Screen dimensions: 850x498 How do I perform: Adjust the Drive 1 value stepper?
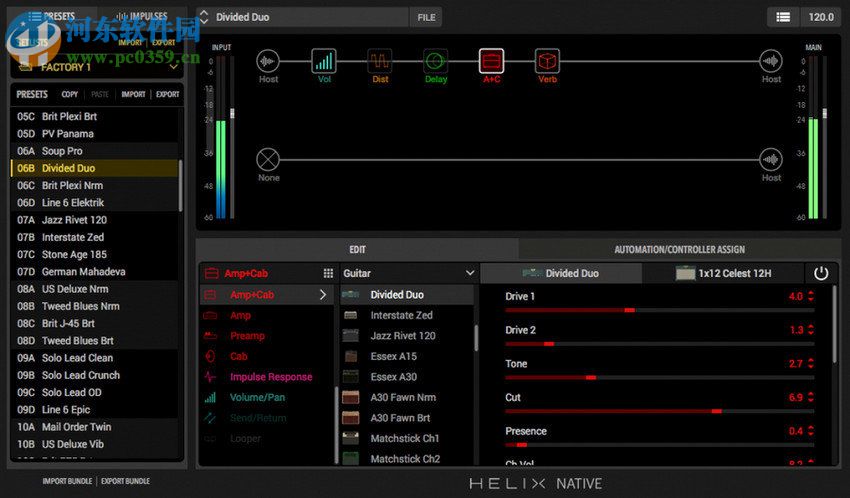pos(810,297)
